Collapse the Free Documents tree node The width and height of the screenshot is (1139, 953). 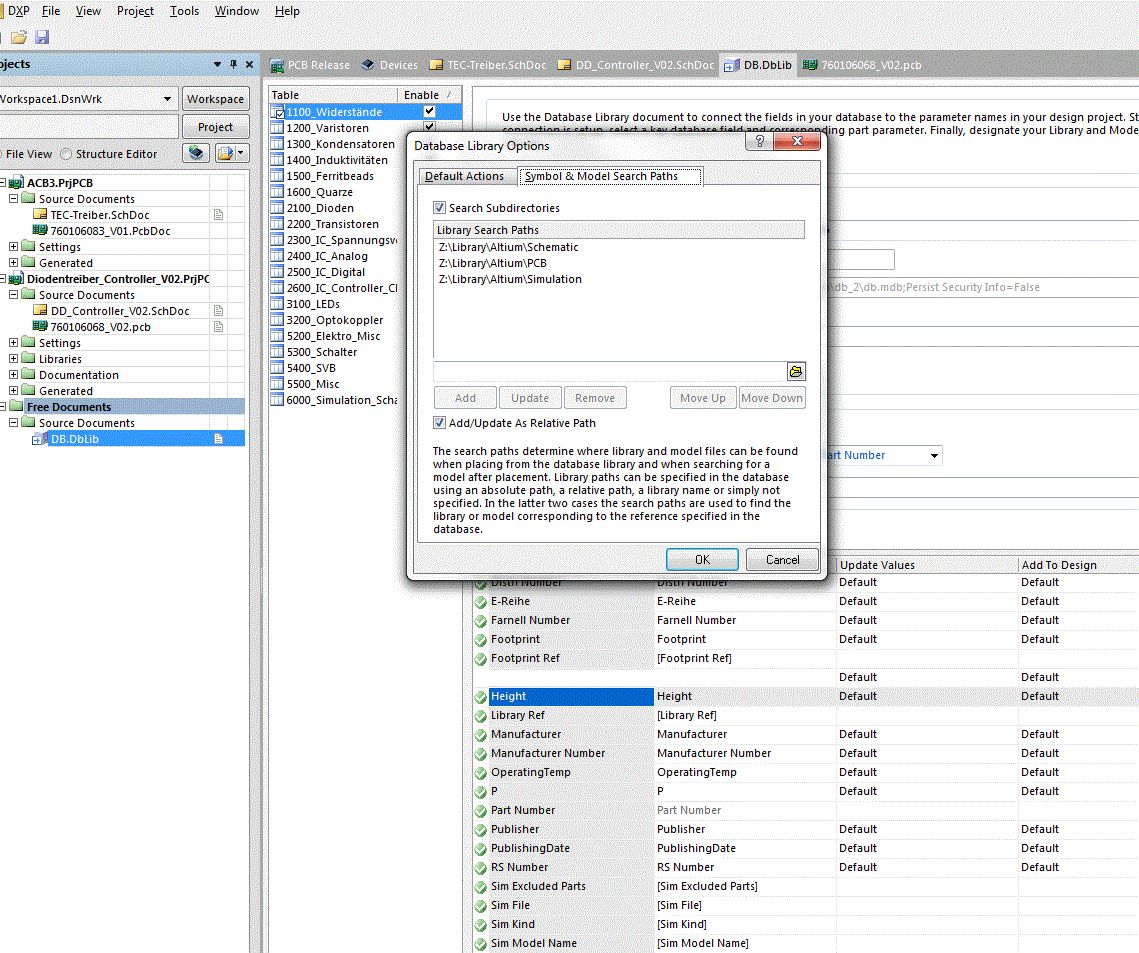tap(3, 407)
